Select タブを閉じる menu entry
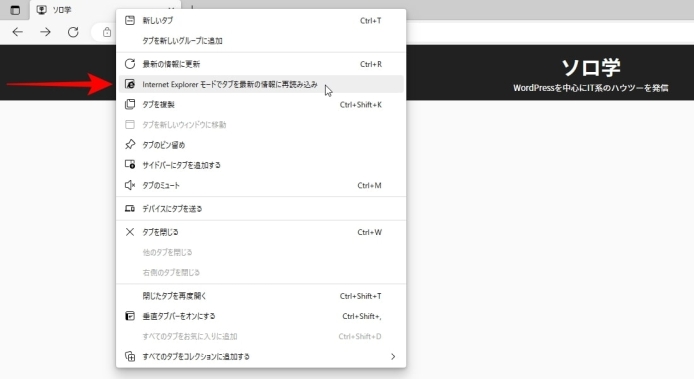 (x=261, y=232)
